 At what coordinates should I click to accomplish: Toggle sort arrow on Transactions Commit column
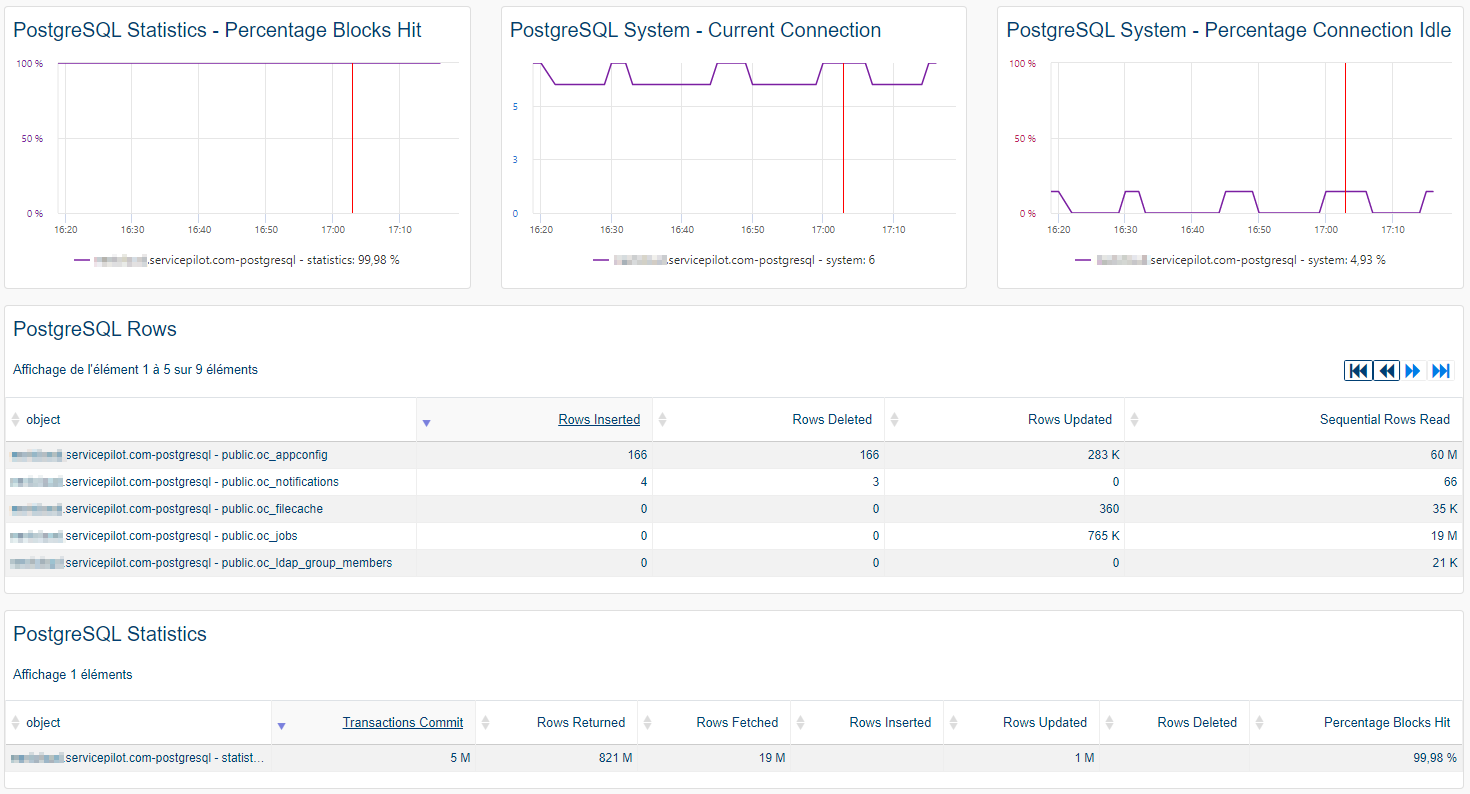[281, 726]
